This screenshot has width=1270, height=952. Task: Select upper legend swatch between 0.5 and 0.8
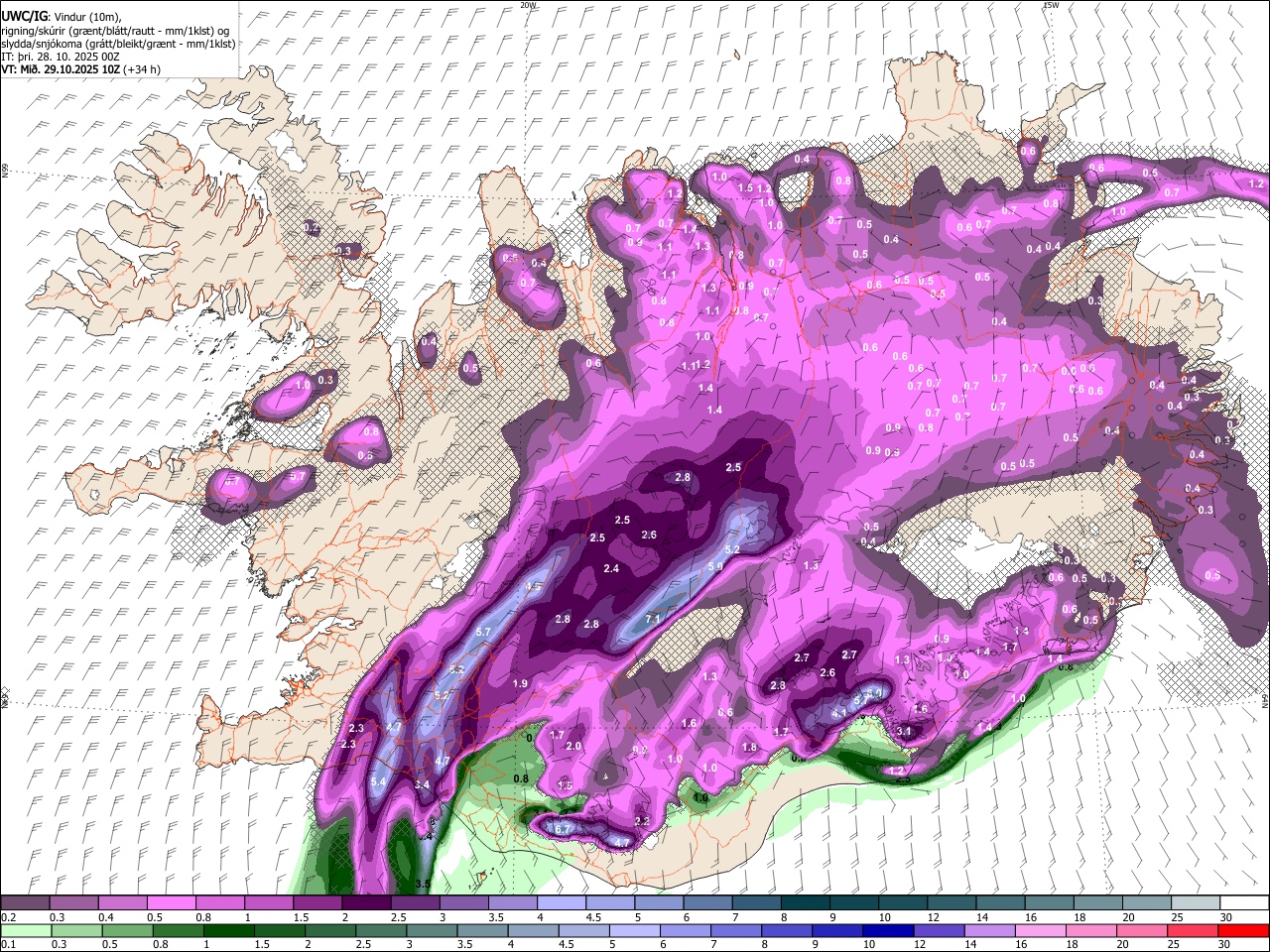173,903
